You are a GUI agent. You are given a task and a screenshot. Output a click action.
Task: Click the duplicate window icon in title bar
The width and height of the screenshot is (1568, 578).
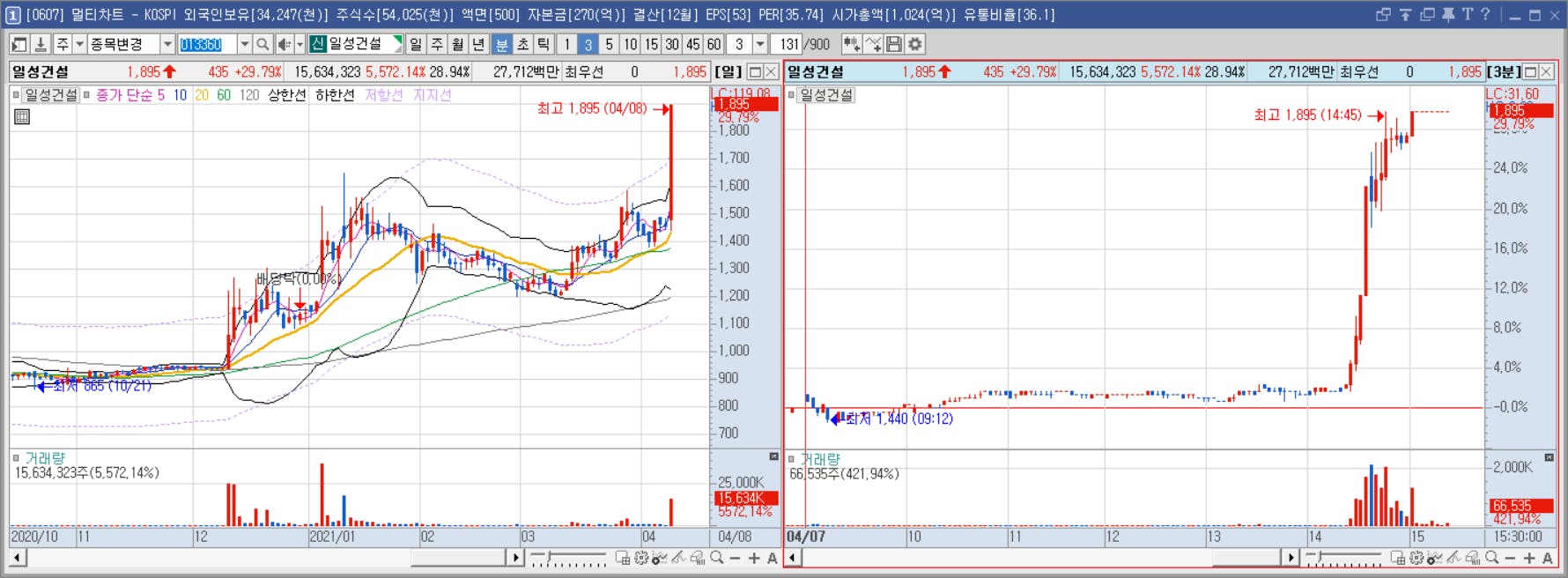pos(1427,14)
